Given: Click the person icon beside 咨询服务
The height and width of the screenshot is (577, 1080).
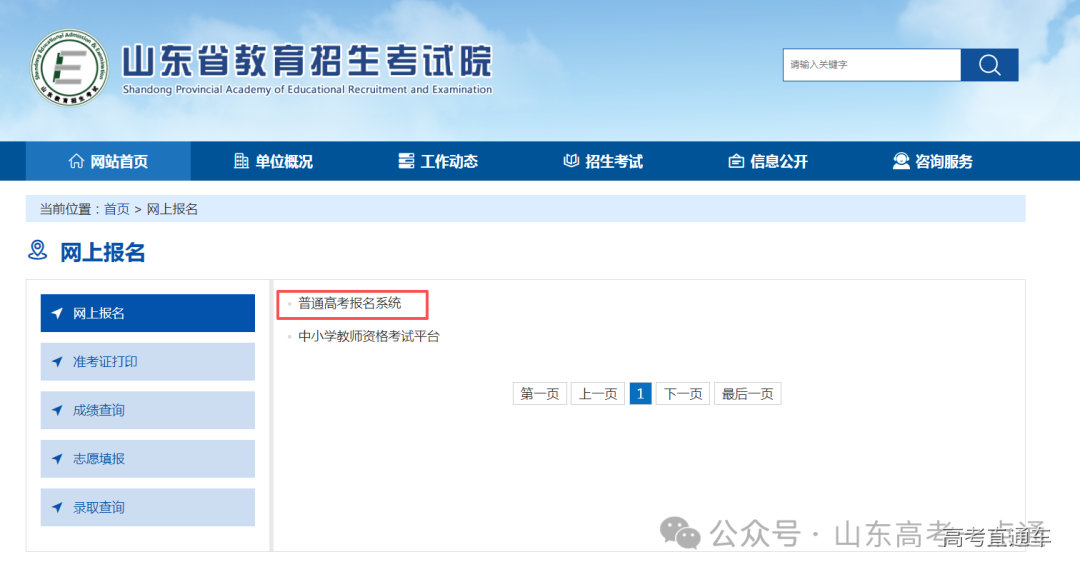Looking at the screenshot, I should click(x=900, y=160).
